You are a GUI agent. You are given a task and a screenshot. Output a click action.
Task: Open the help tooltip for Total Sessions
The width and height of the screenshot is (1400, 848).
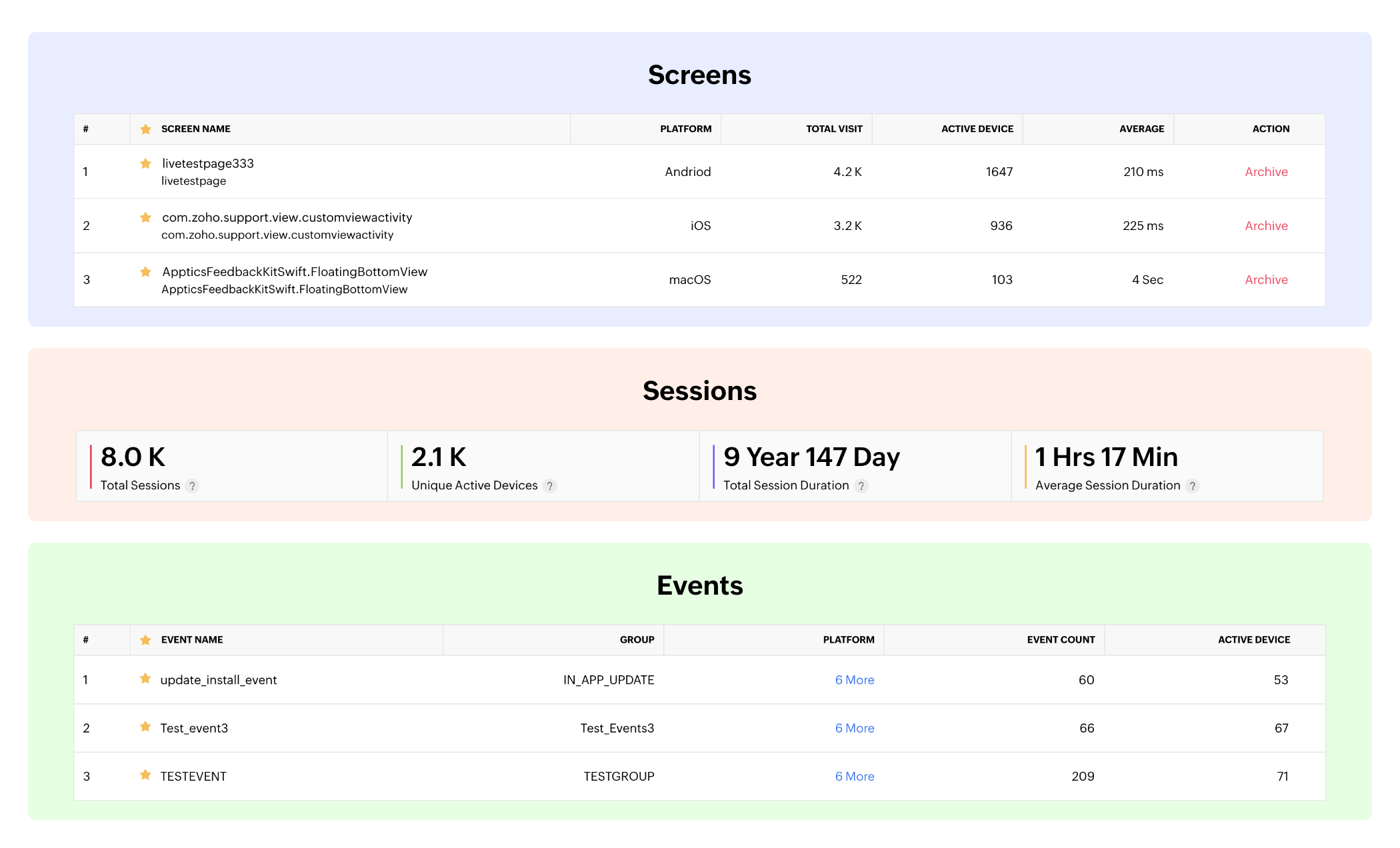click(193, 486)
